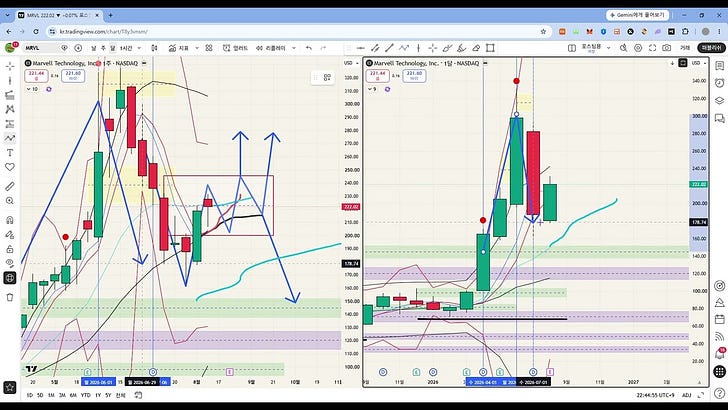Select the ruler measure tool in sidebar
This screenshot has height=410, width=728.
10,186
